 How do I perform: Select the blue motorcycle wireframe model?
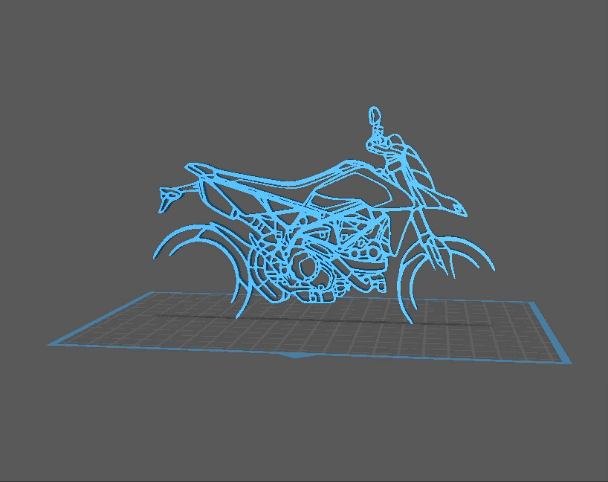click(x=324, y=214)
